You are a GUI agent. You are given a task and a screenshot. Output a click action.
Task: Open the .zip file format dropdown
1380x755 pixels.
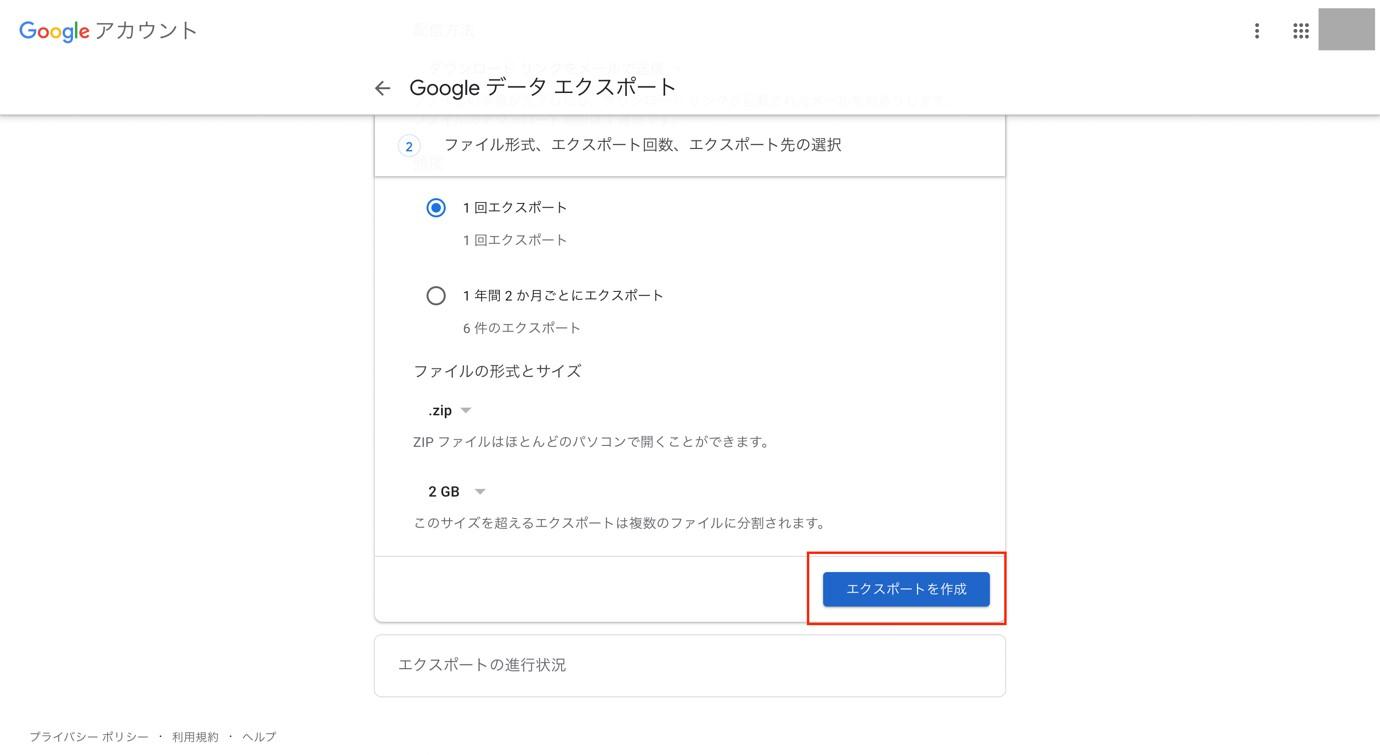point(448,409)
